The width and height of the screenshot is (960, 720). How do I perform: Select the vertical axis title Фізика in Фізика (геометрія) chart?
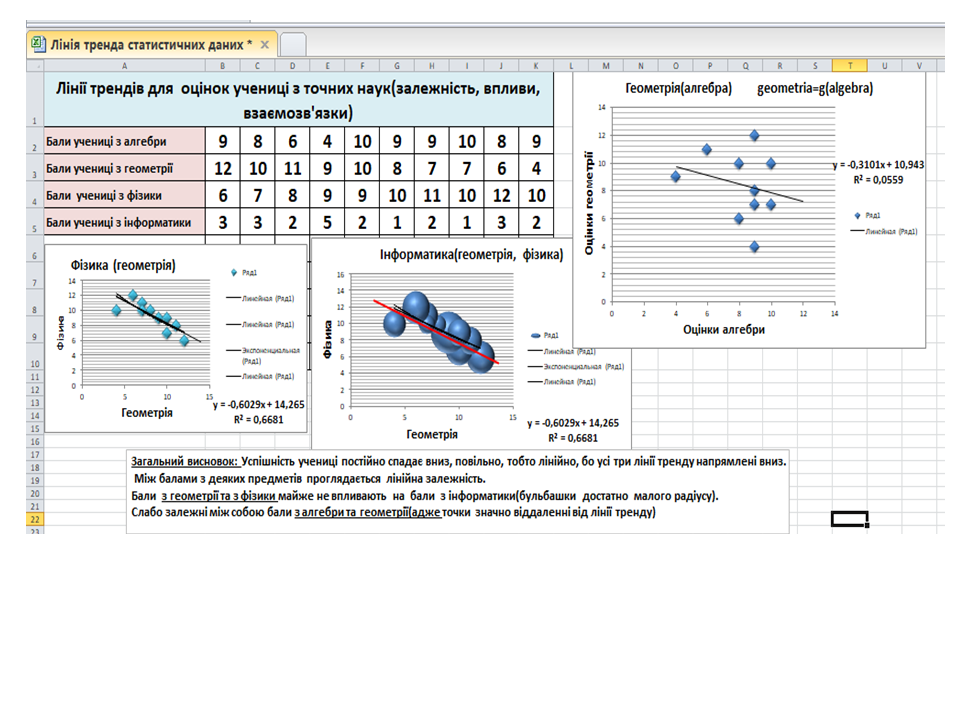[61, 332]
